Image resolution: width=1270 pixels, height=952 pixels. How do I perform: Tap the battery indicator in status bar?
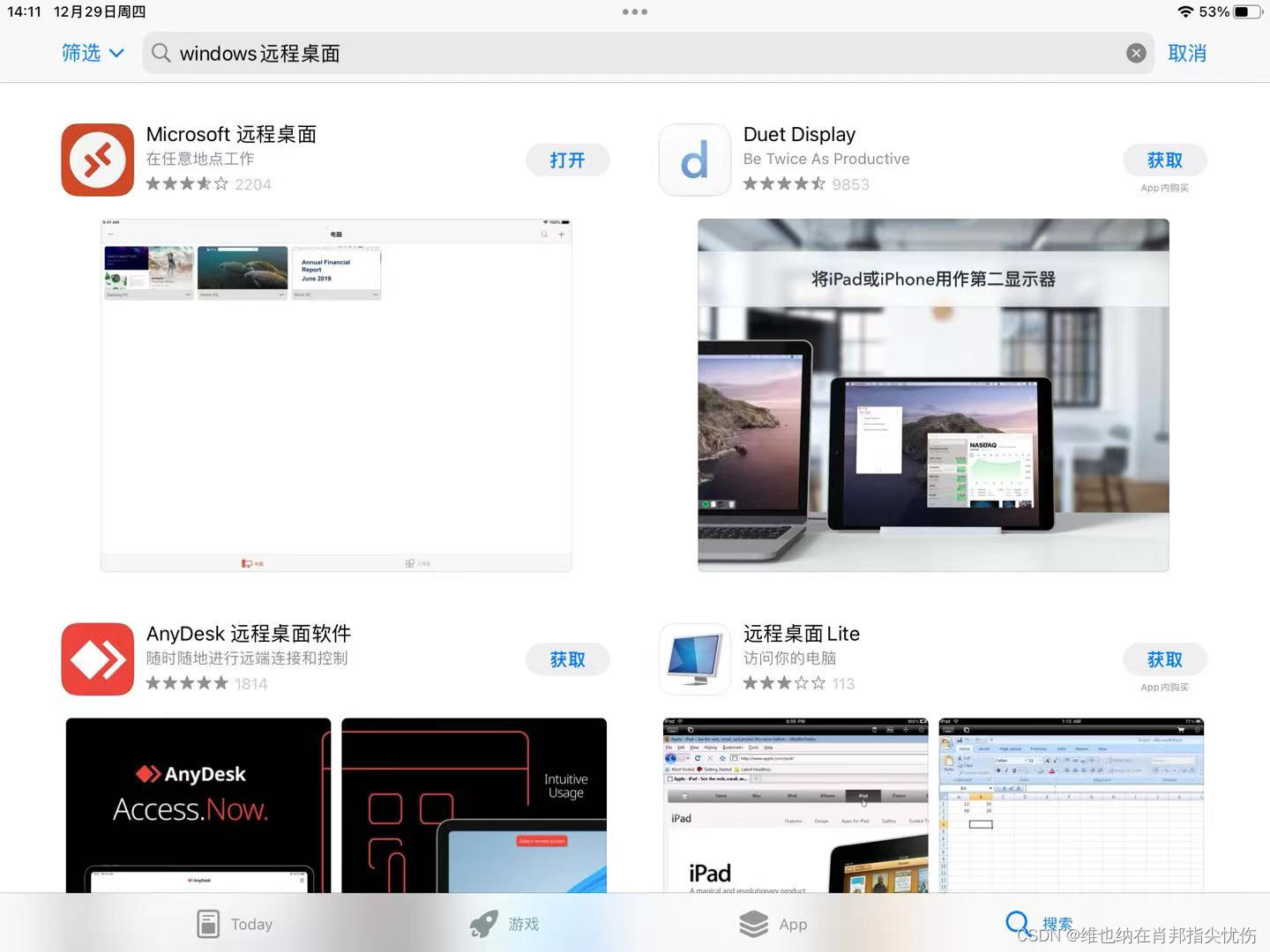(1247, 11)
